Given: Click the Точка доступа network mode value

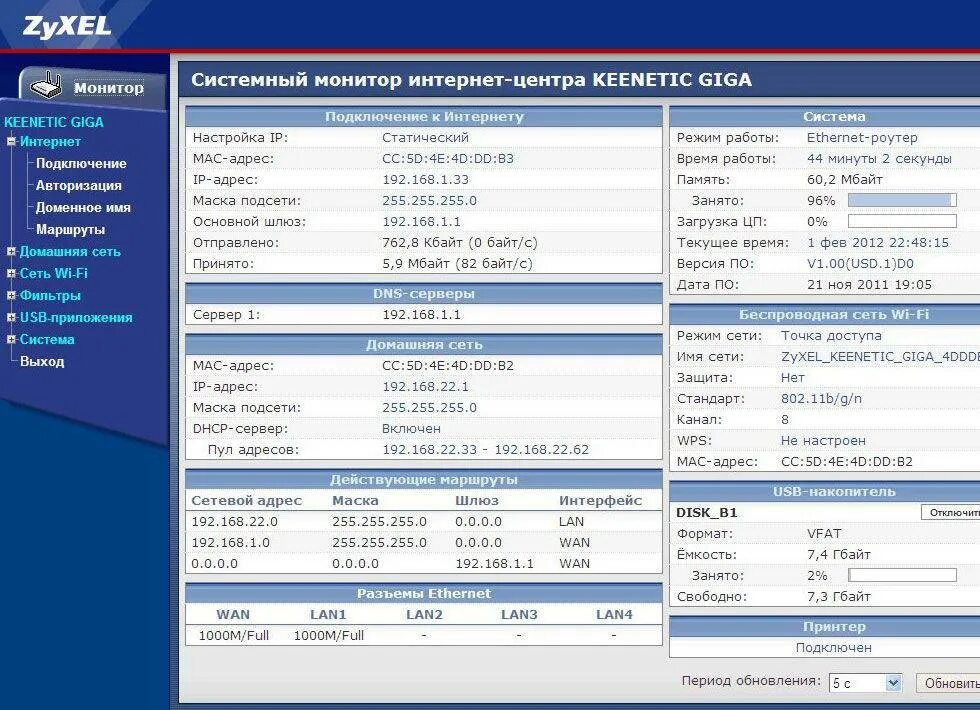Looking at the screenshot, I should point(831,336).
